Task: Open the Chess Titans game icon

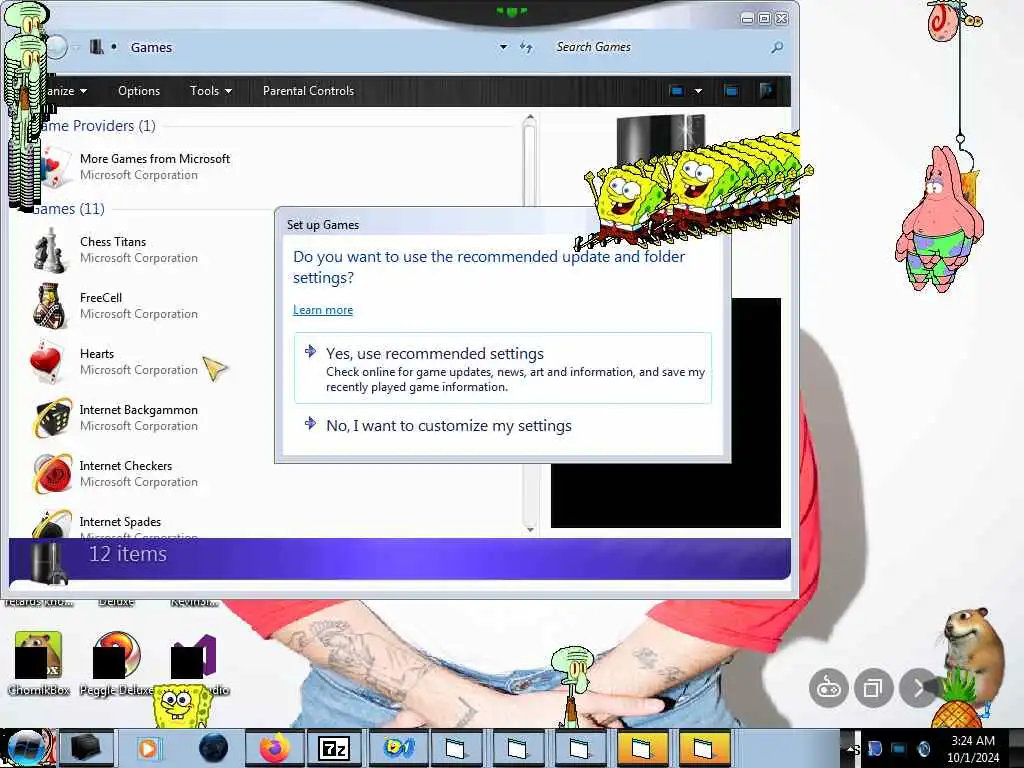Action: click(49, 250)
